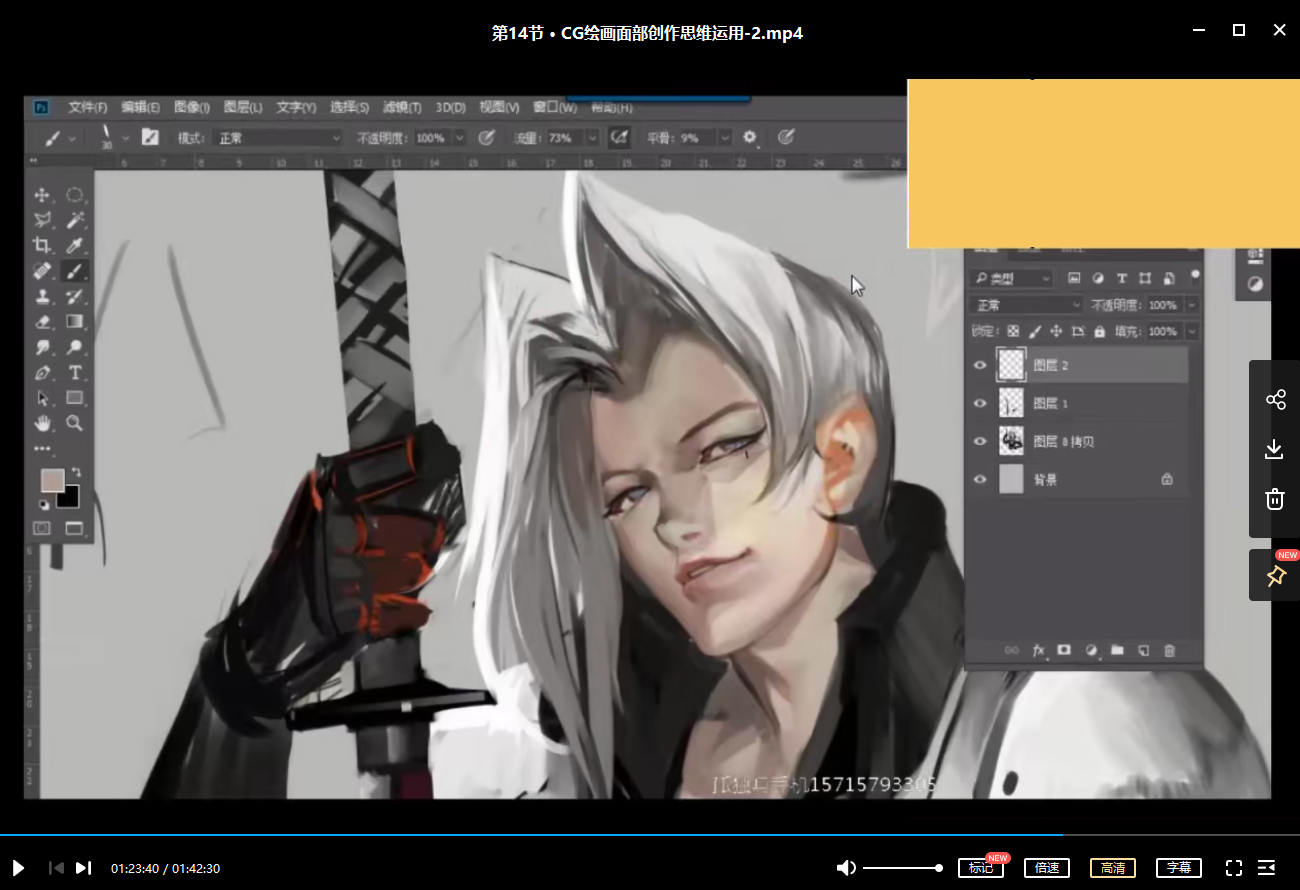
Task: Open the fx layer style button
Action: point(1038,650)
